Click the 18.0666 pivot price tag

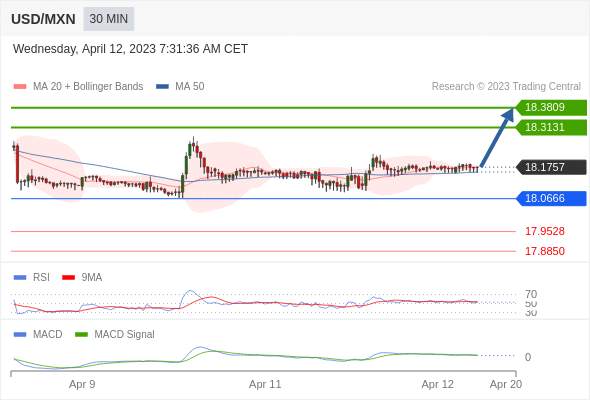pos(551,198)
